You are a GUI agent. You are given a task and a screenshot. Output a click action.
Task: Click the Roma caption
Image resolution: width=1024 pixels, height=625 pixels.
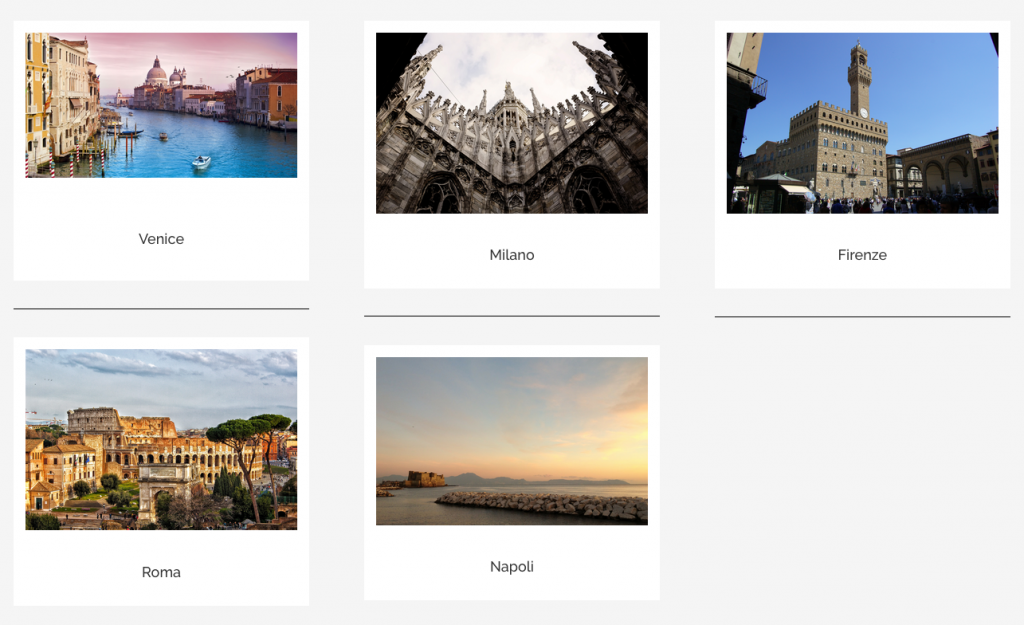[161, 572]
